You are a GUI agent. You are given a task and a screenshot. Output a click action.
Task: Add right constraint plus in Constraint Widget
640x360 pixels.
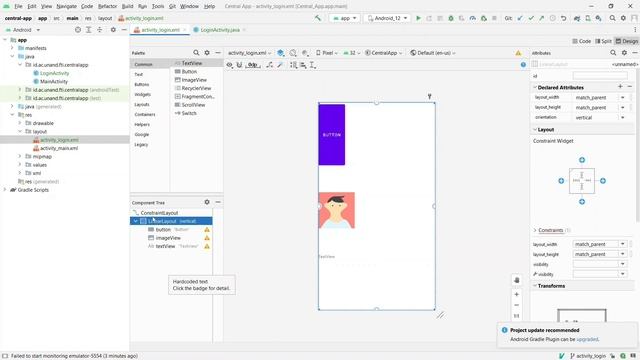(602, 181)
